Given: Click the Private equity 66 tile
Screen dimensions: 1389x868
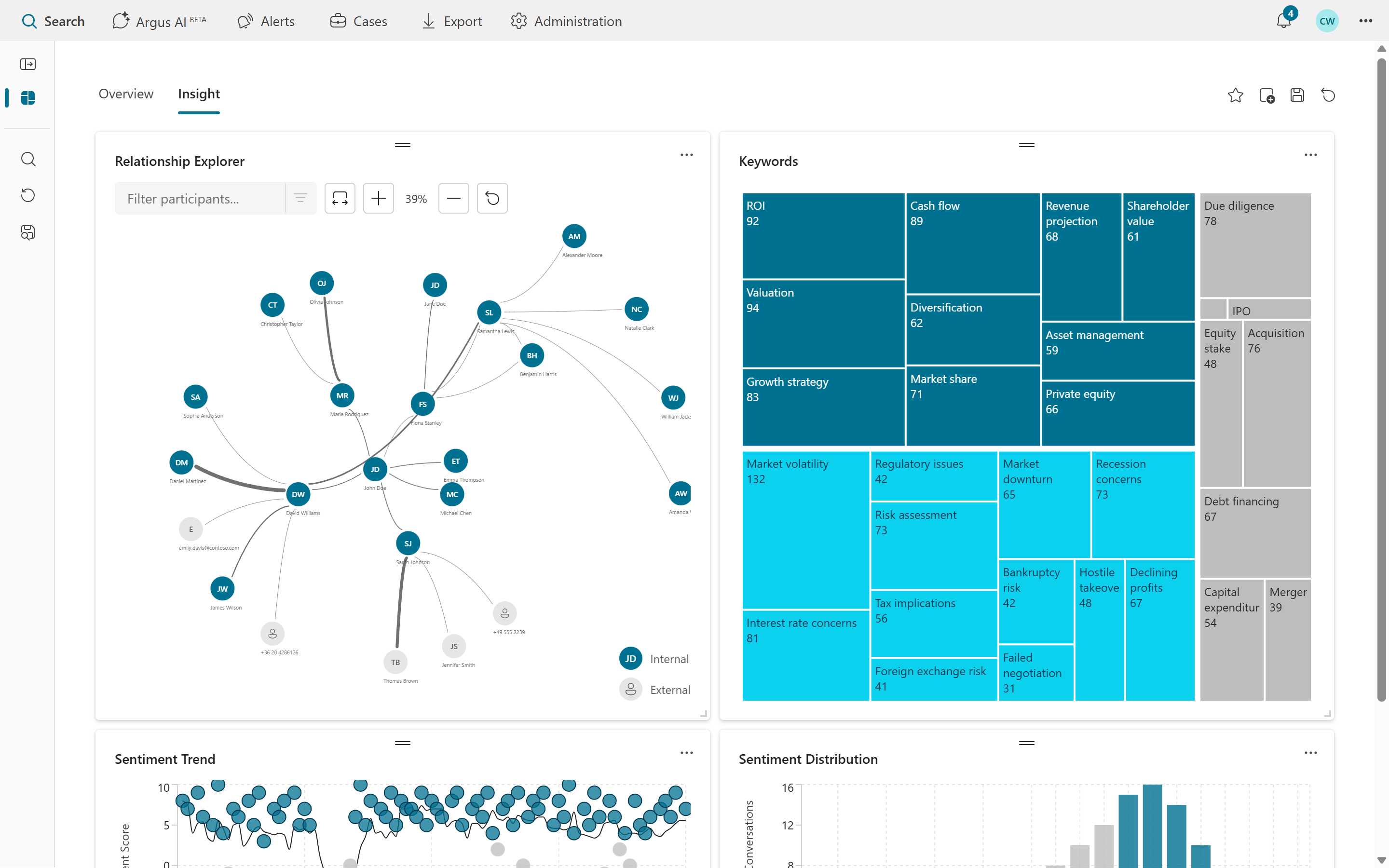Looking at the screenshot, I should point(1117,413).
